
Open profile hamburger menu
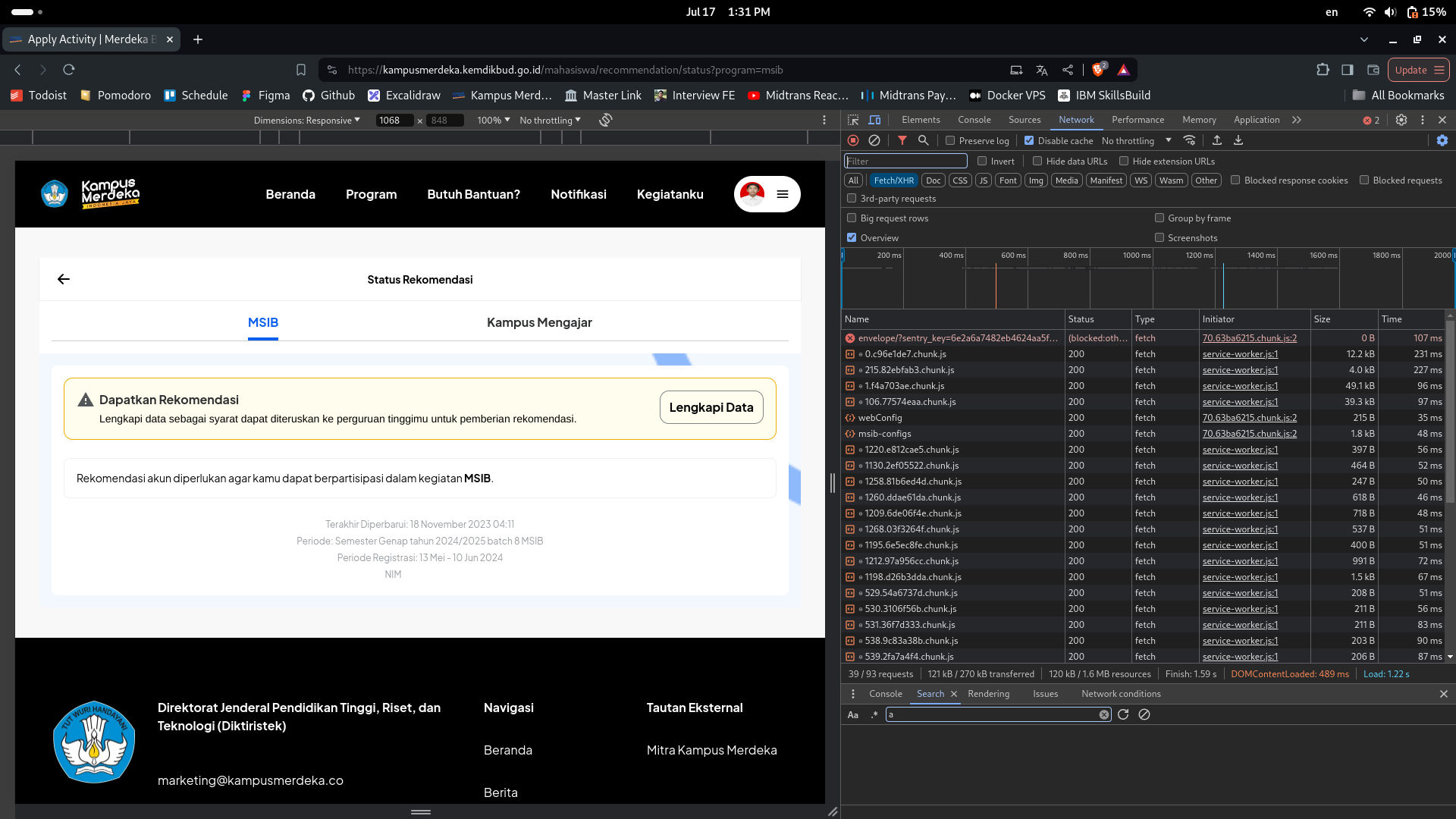click(783, 194)
